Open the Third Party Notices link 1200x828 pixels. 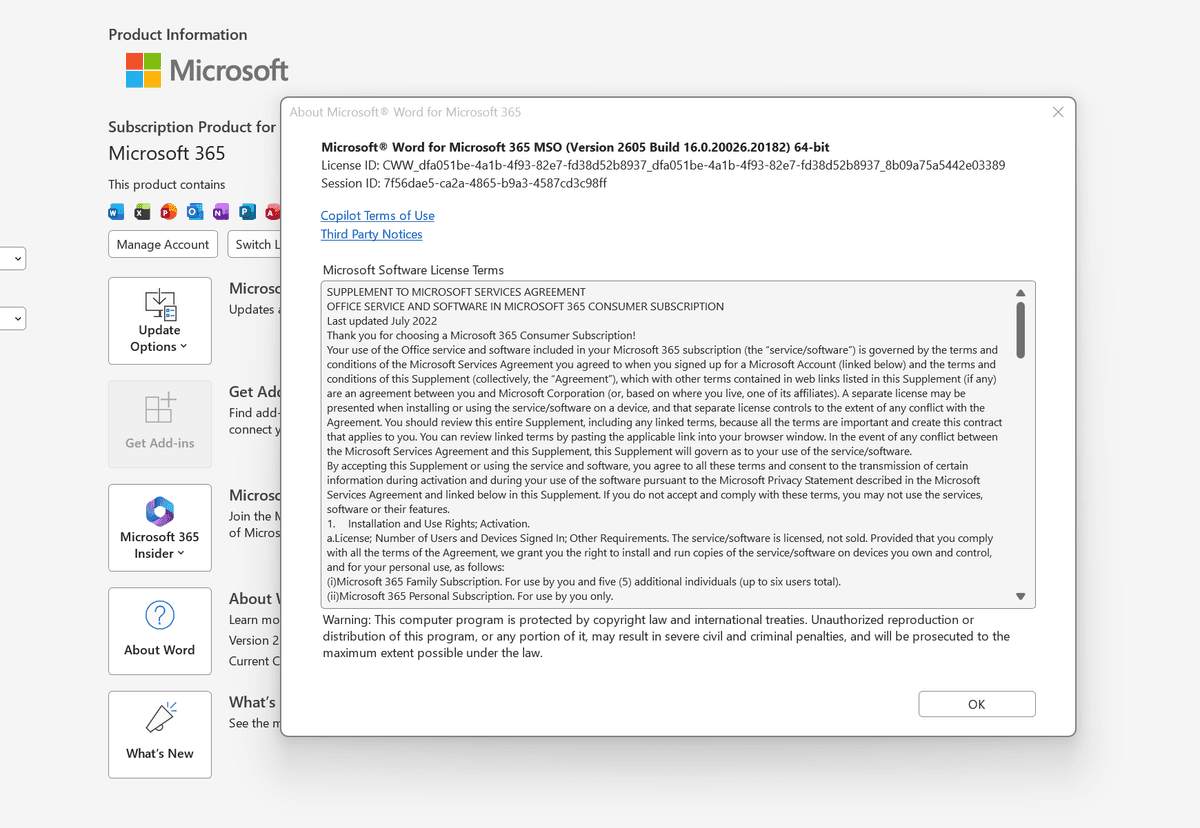click(371, 234)
